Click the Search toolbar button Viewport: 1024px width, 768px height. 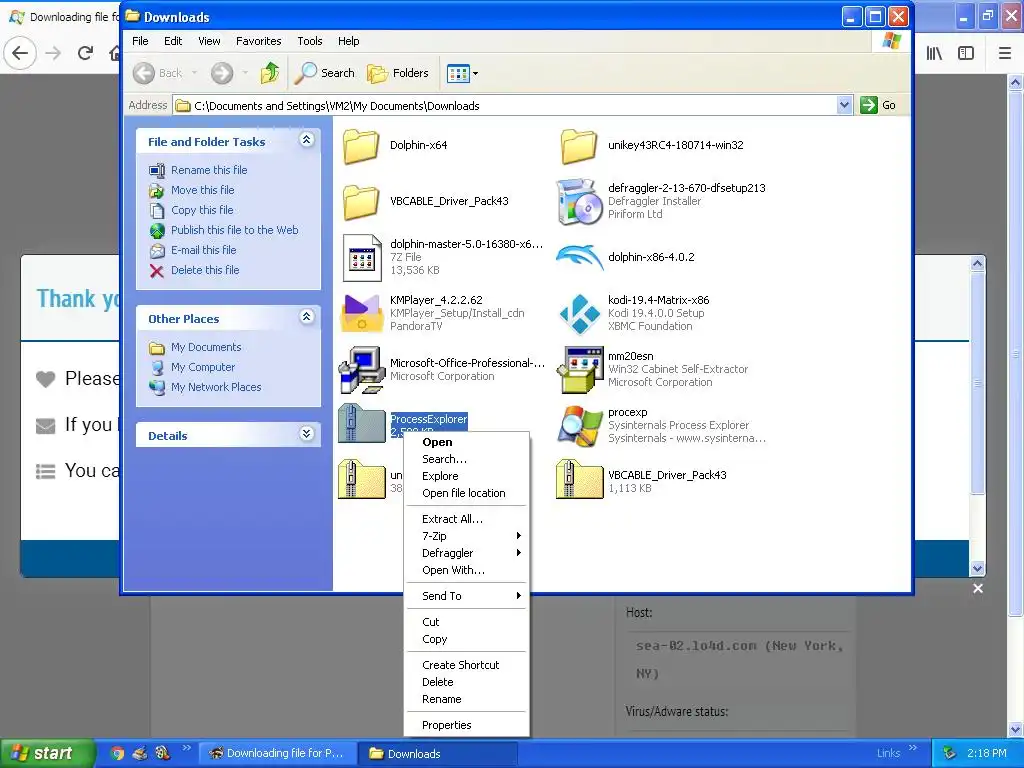coord(325,73)
